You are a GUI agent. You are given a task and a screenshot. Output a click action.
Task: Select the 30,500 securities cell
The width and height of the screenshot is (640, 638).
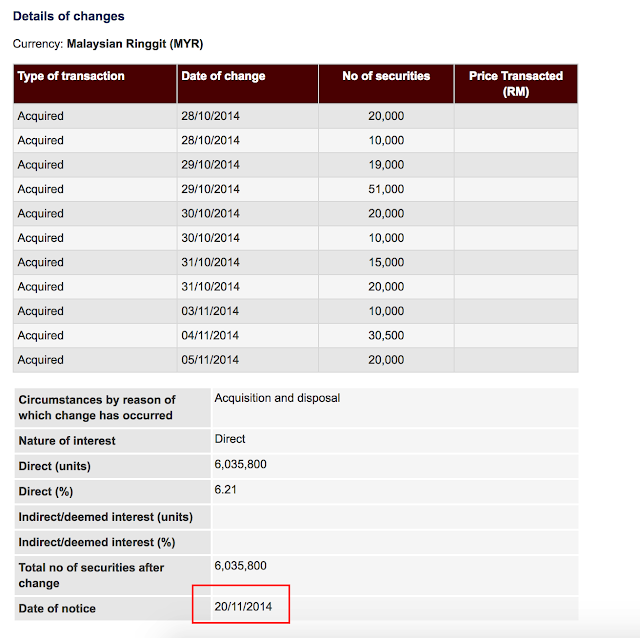pyautogui.click(x=386, y=336)
